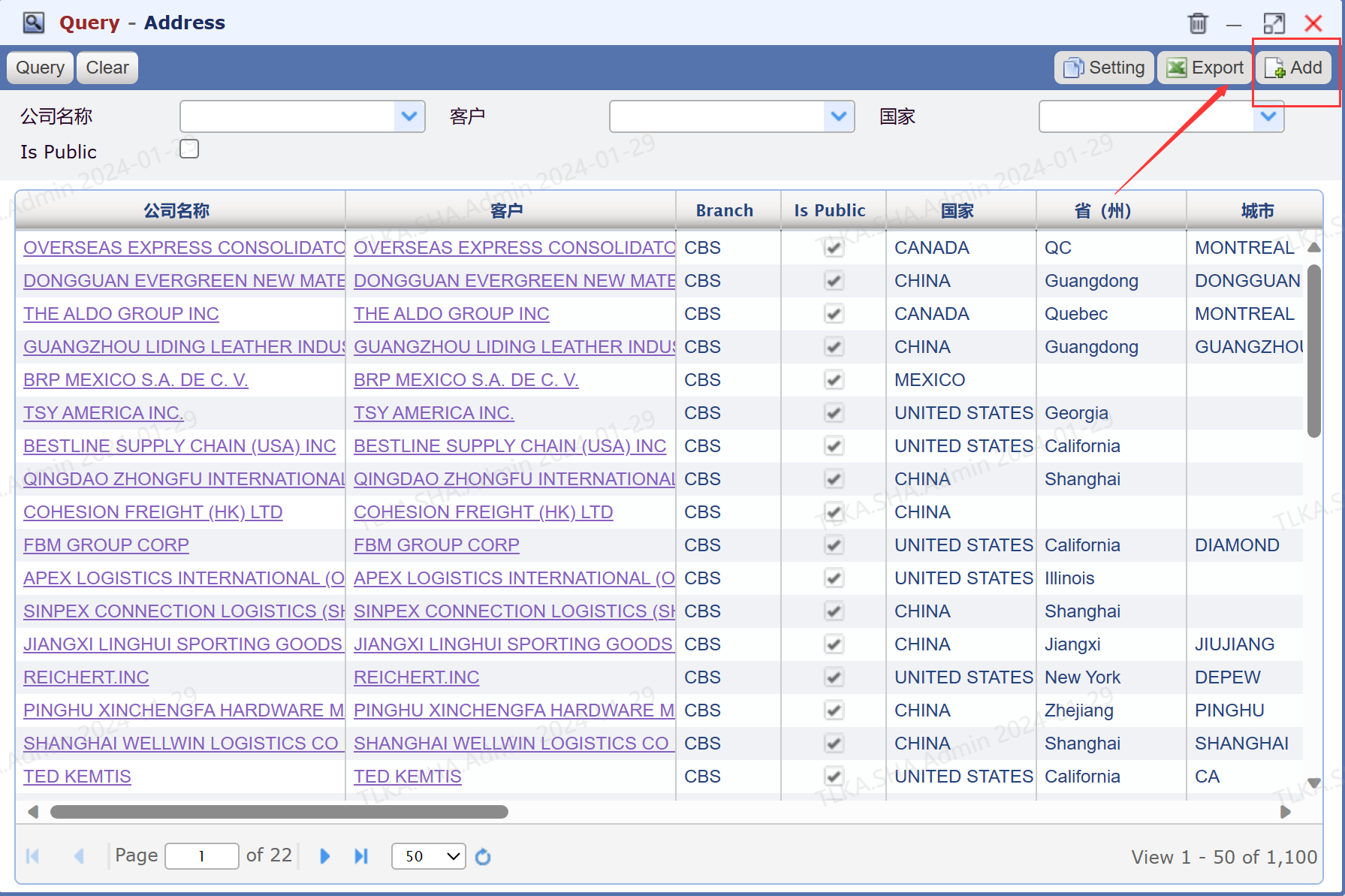The height and width of the screenshot is (896, 1345).
Task: Sort by the 公司名称 column header
Action: tap(176, 210)
